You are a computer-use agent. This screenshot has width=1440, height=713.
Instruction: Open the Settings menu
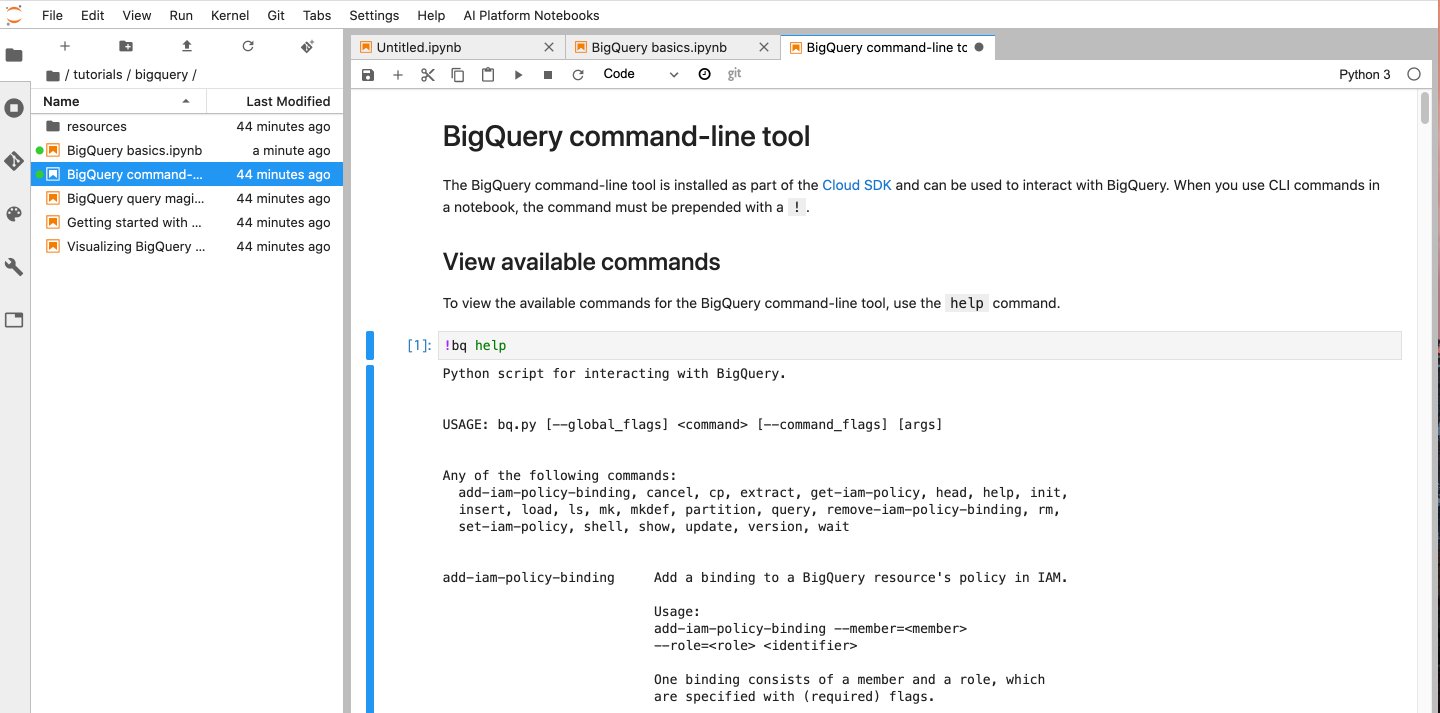coord(374,15)
